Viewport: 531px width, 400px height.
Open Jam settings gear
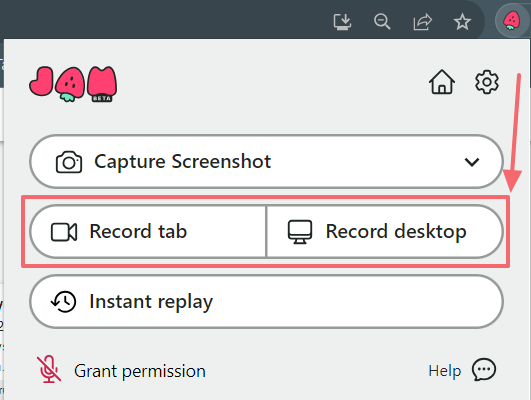click(487, 82)
